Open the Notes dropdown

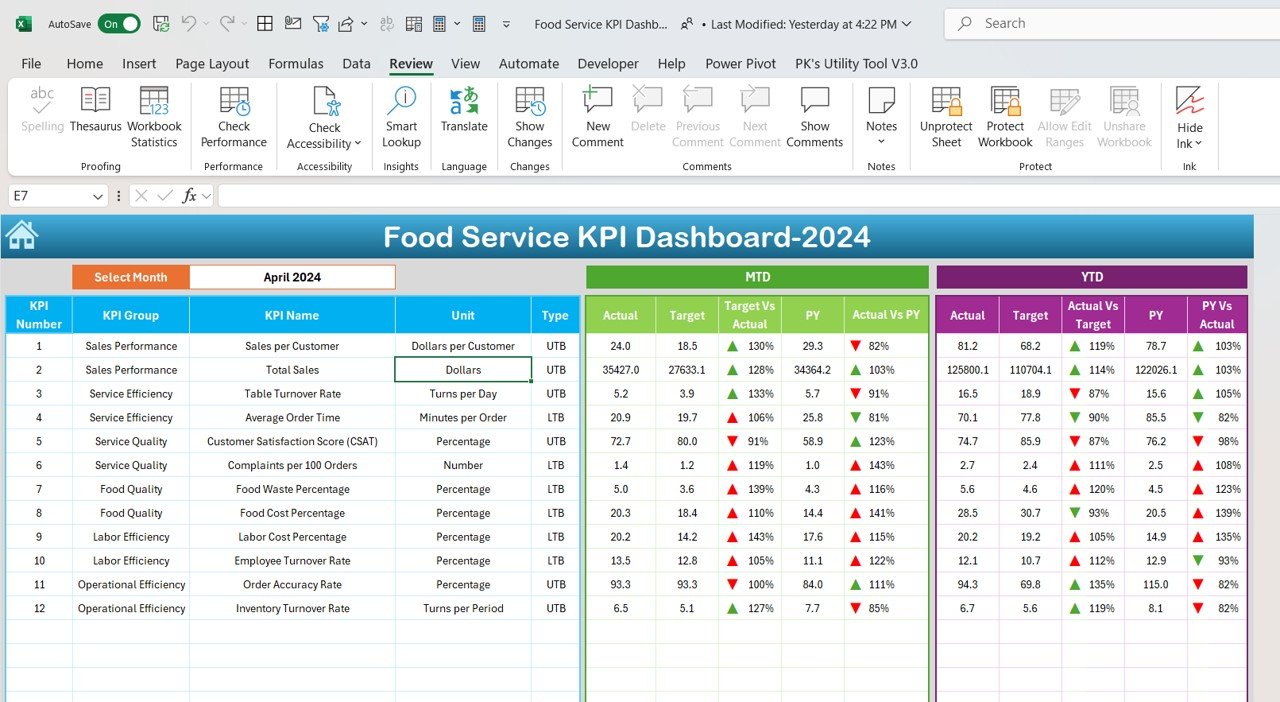click(881, 142)
